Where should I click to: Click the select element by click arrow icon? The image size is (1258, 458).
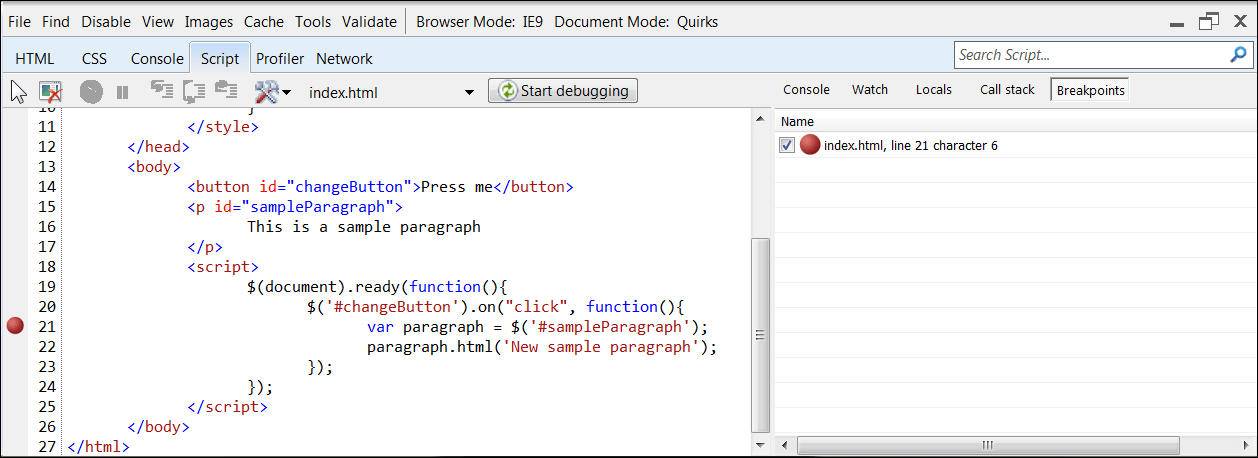pyautogui.click(x=18, y=92)
